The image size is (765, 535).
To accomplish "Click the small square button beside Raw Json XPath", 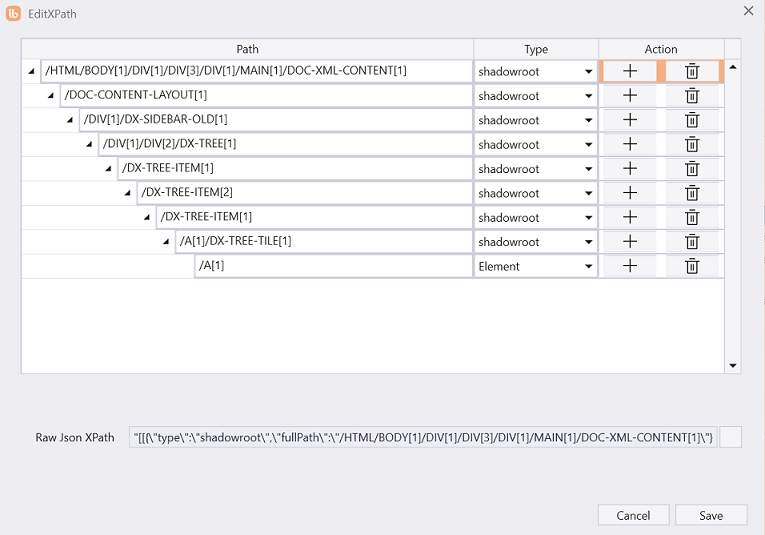I will (730, 437).
